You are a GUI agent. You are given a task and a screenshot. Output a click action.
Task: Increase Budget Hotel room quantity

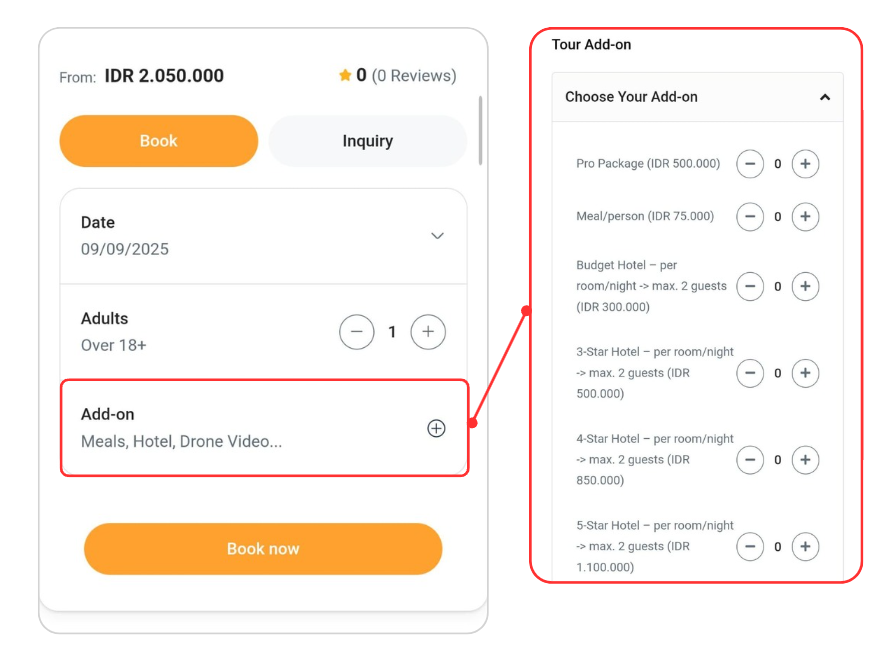tap(805, 287)
